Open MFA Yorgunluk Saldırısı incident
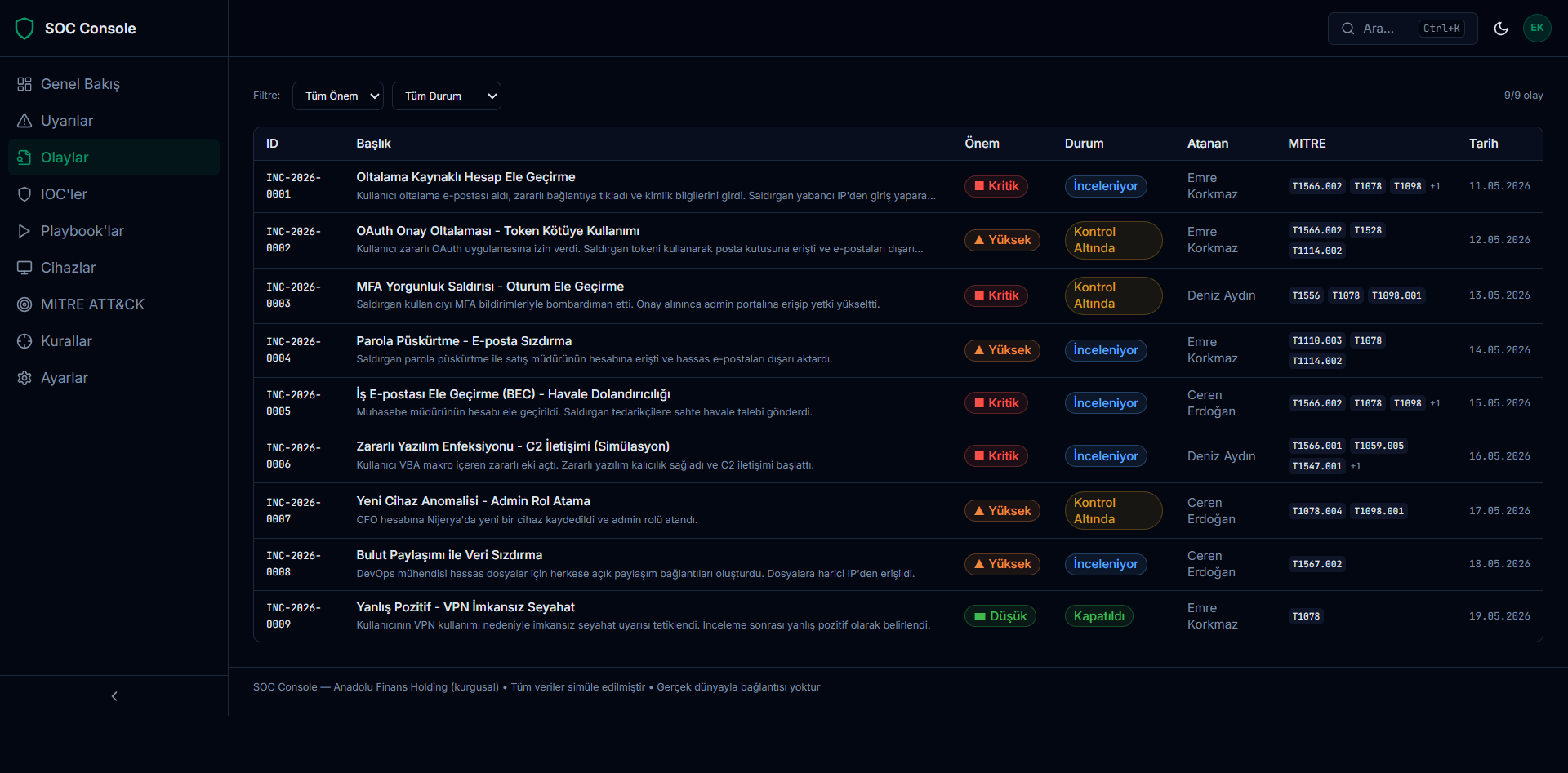The height and width of the screenshot is (773, 1568). click(x=490, y=287)
